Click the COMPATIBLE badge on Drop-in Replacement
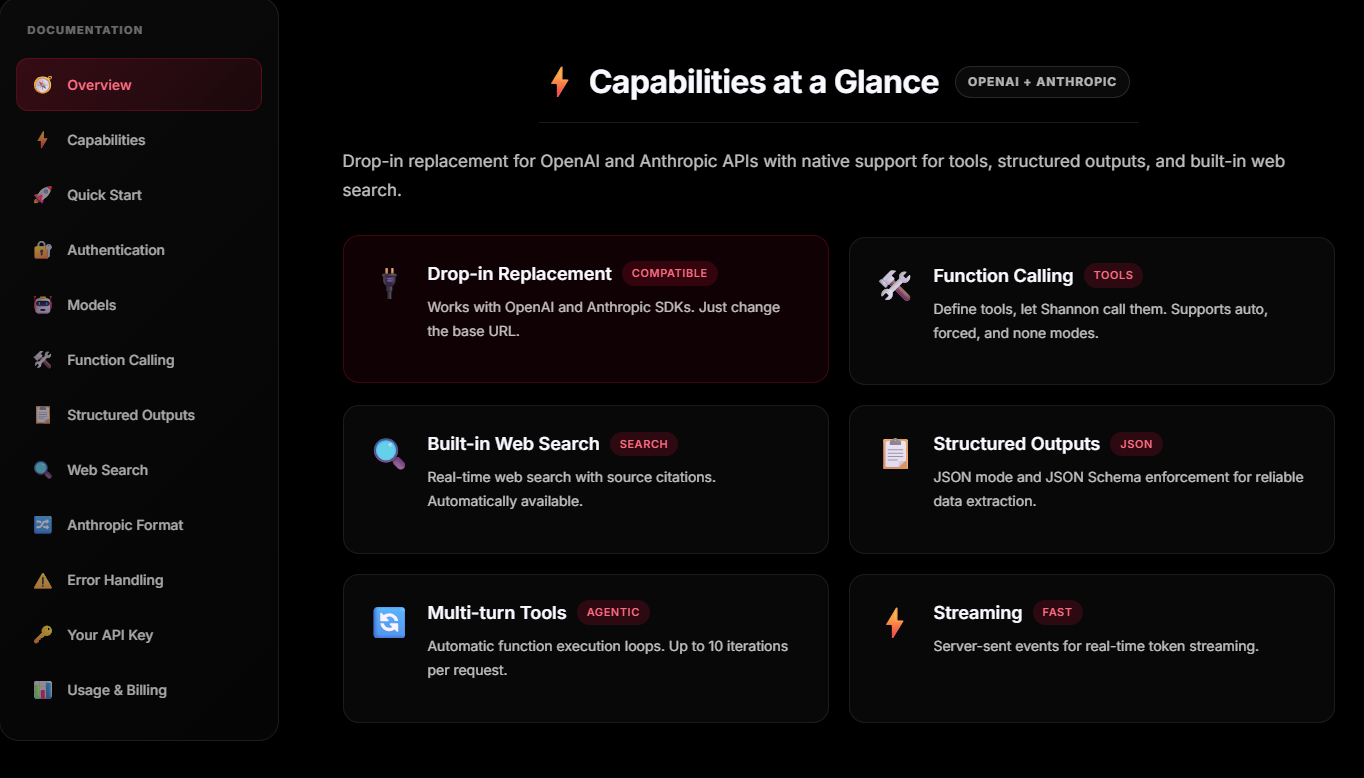The height and width of the screenshot is (778, 1364). [669, 273]
